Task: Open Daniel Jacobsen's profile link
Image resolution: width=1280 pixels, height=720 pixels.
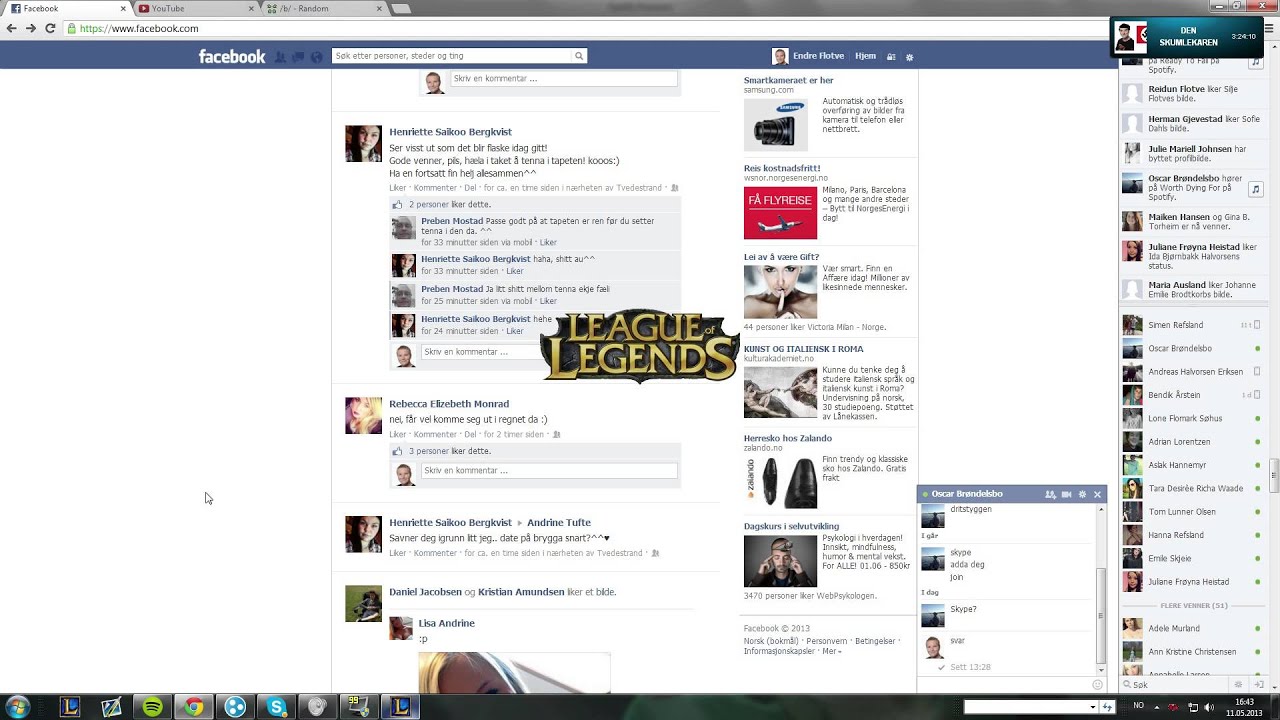Action: click(425, 592)
